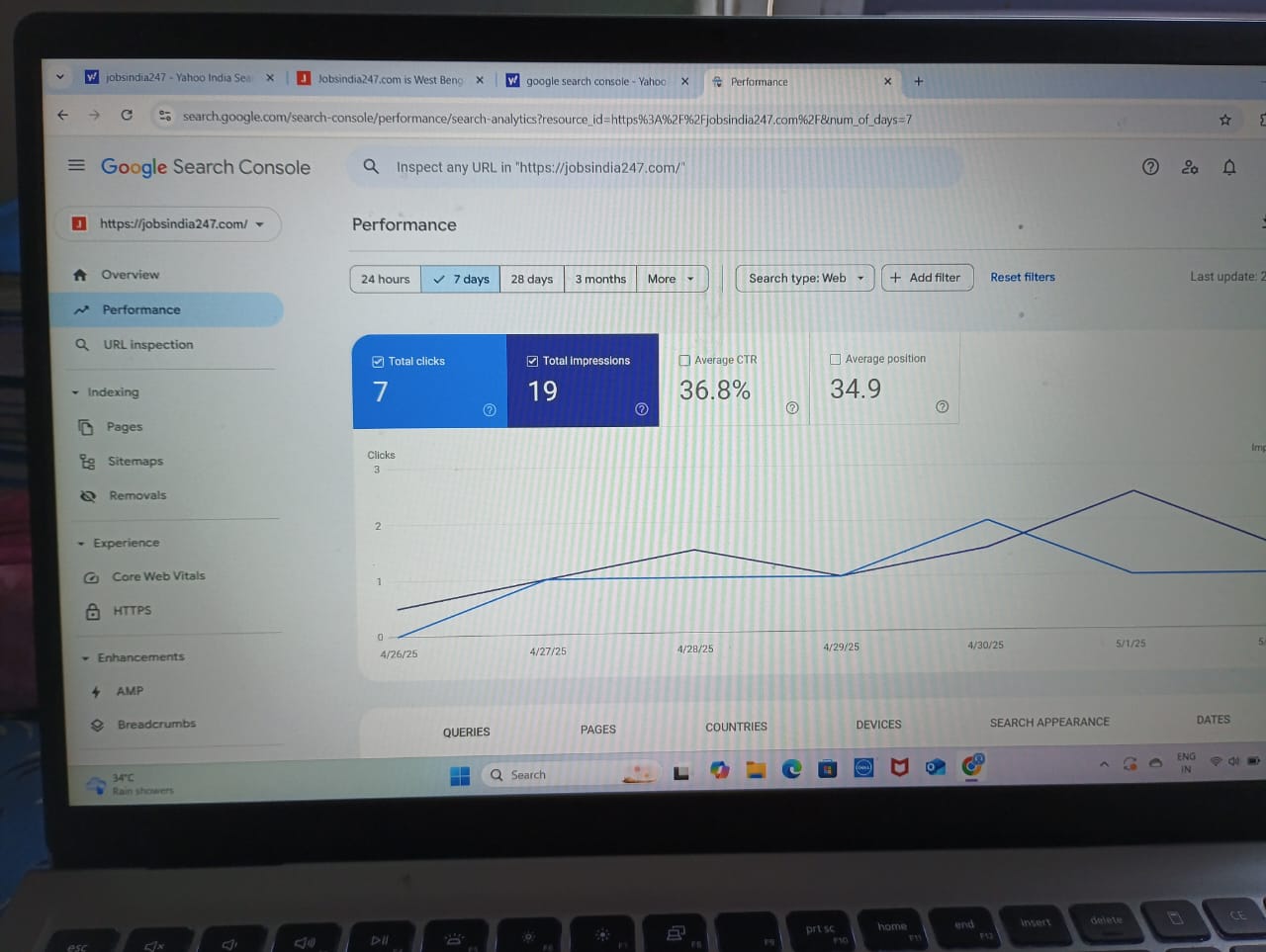This screenshot has height=952, width=1266.
Task: Click the Google Search Console logo
Action: point(206,167)
